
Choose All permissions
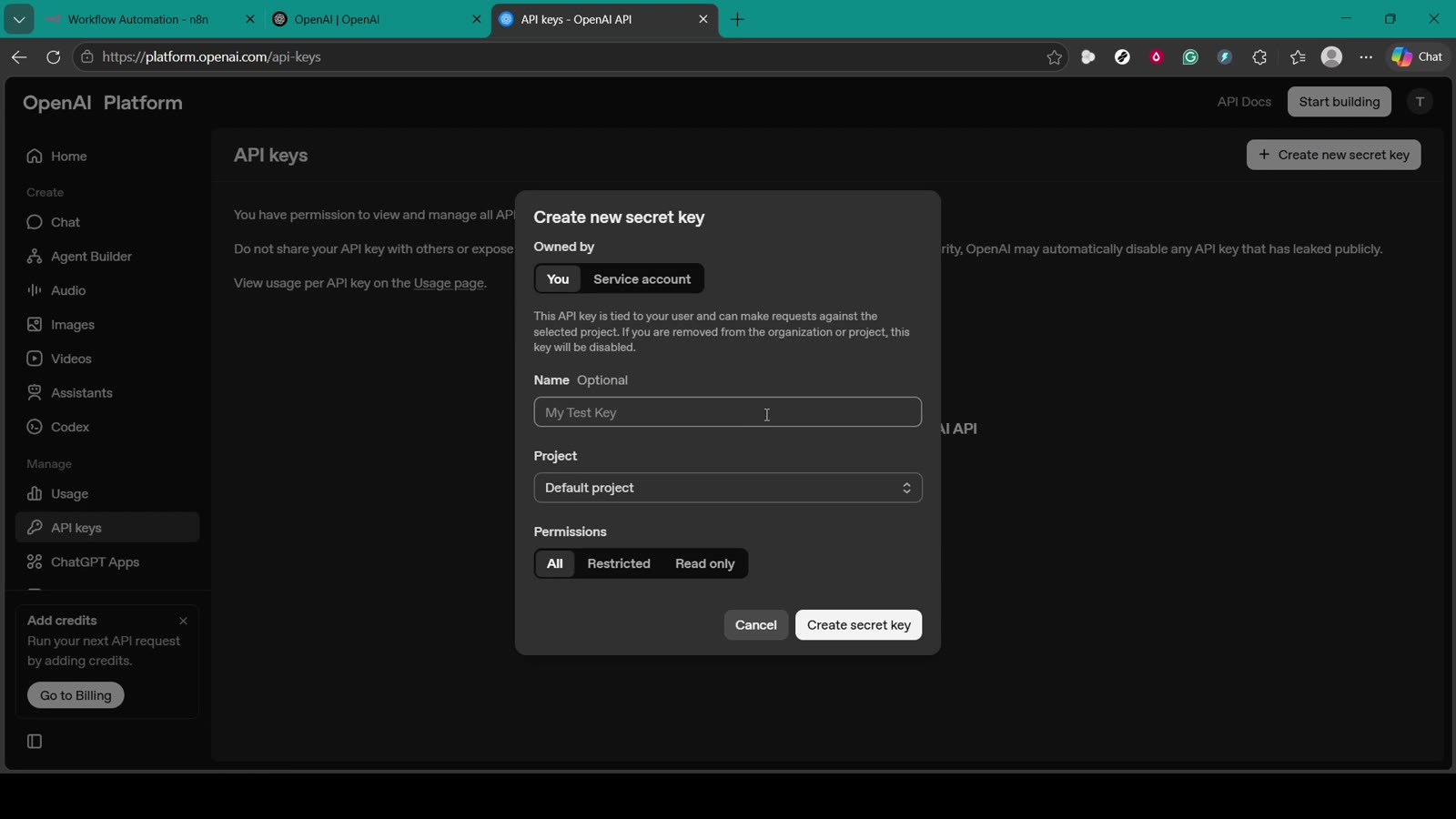coord(555,564)
